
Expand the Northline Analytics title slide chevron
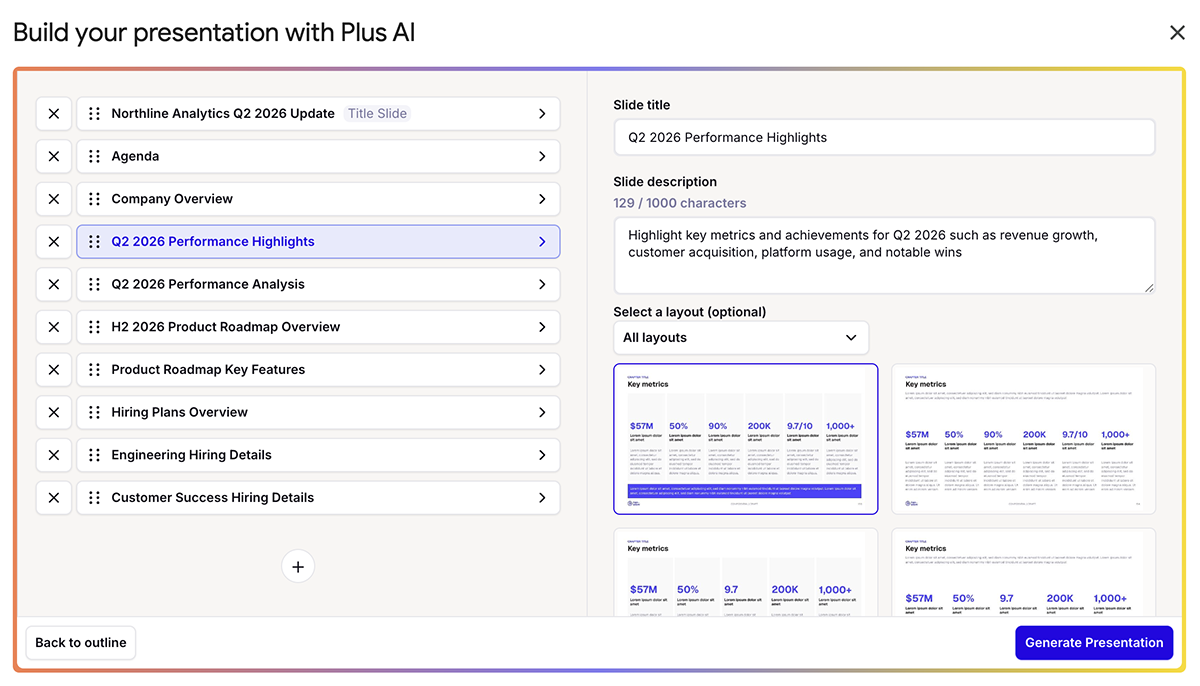(542, 114)
